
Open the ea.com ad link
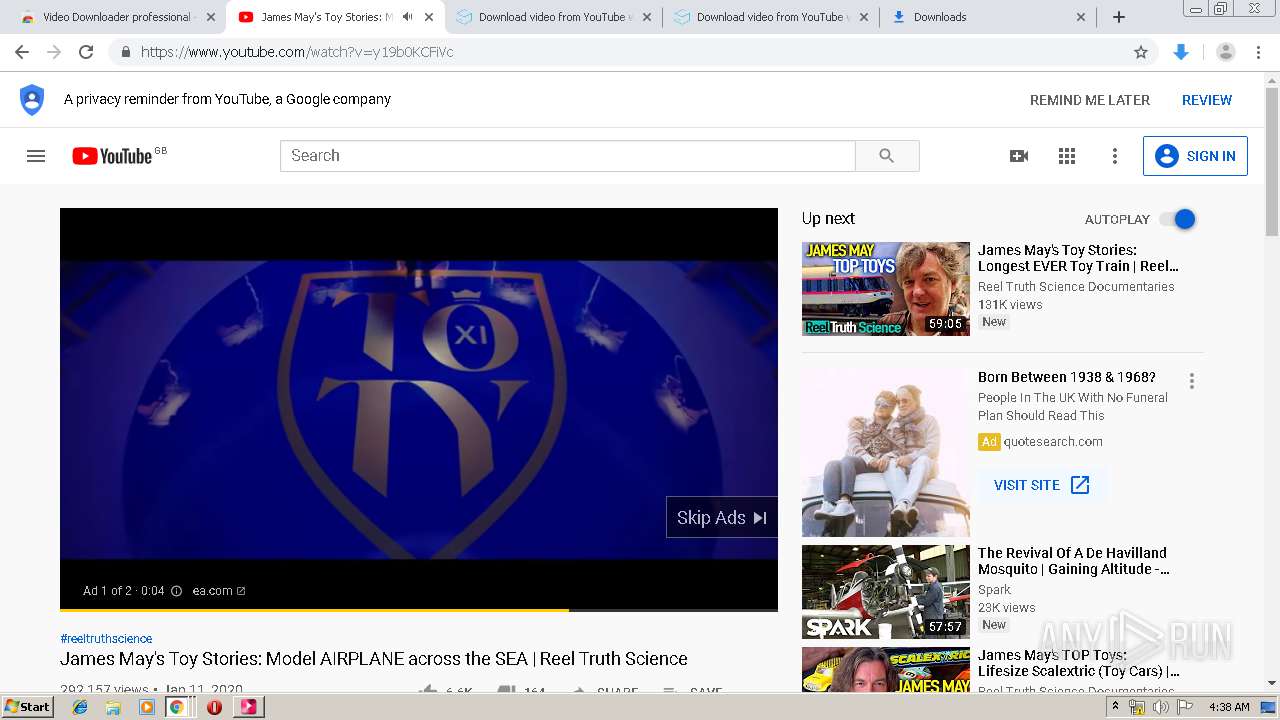click(219, 591)
